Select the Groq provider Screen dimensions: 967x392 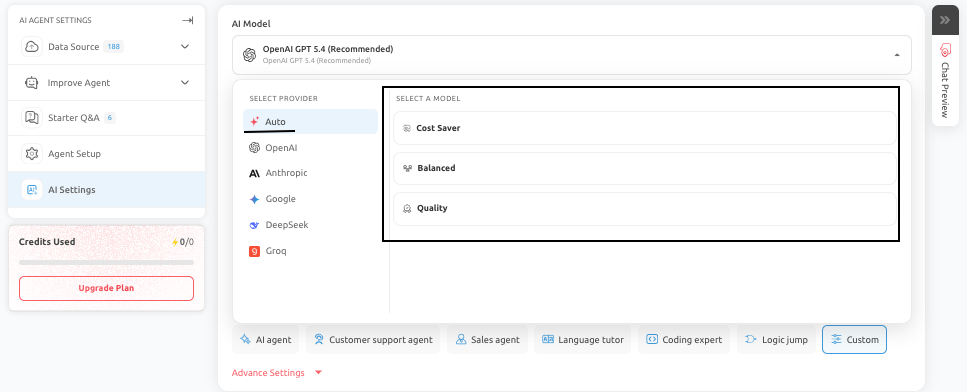tap(310, 251)
